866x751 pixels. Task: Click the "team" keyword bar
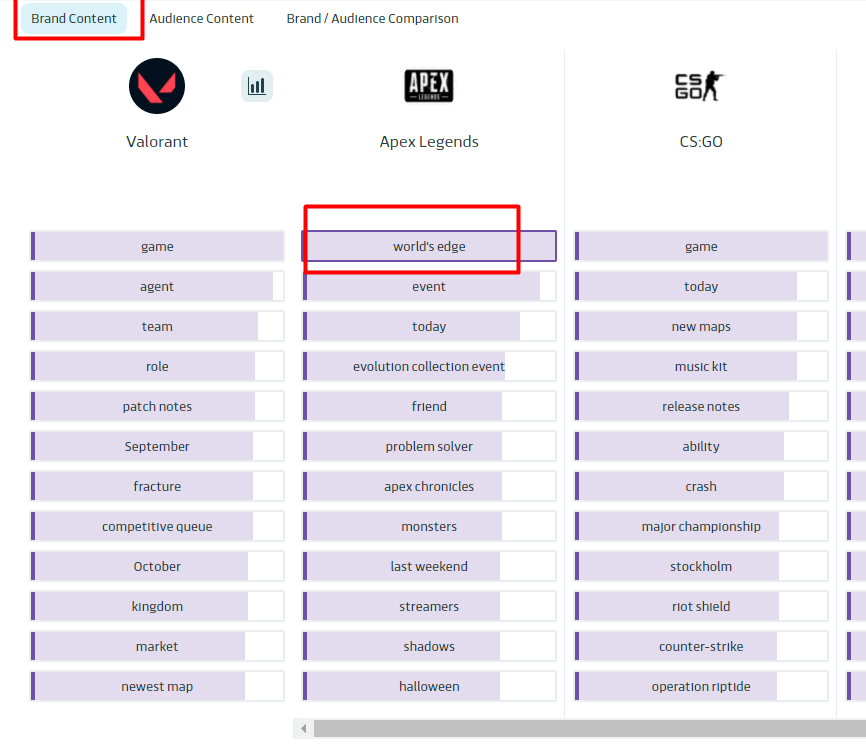coord(157,326)
